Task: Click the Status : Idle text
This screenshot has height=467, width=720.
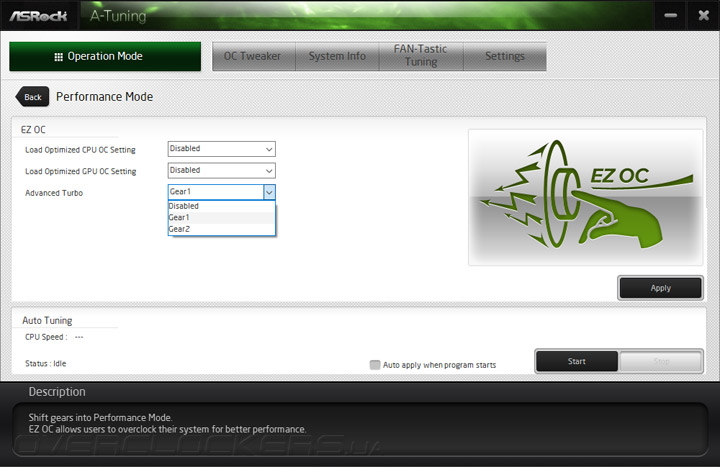Action: click(x=45, y=363)
